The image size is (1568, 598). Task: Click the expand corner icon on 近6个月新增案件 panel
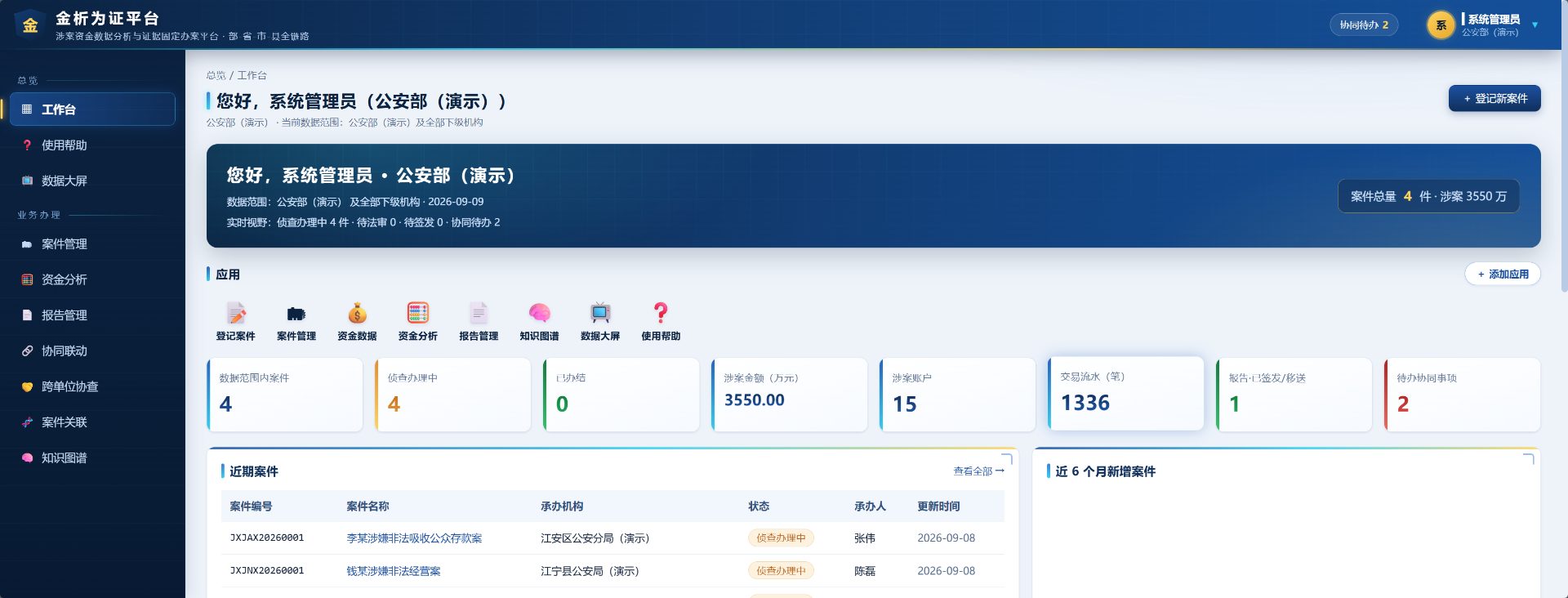(x=1529, y=459)
